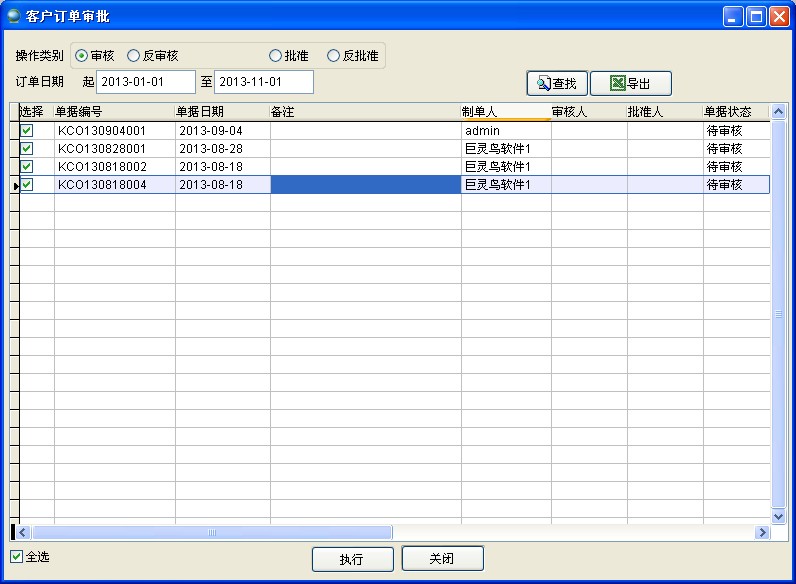Viewport: 796px width, 584px height.
Task: Select the 审核 radio option
Action: tap(82, 56)
